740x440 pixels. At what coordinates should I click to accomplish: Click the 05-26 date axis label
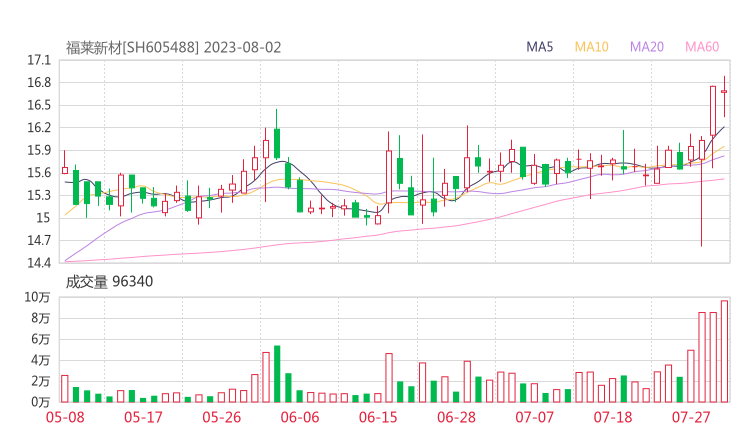point(221,417)
